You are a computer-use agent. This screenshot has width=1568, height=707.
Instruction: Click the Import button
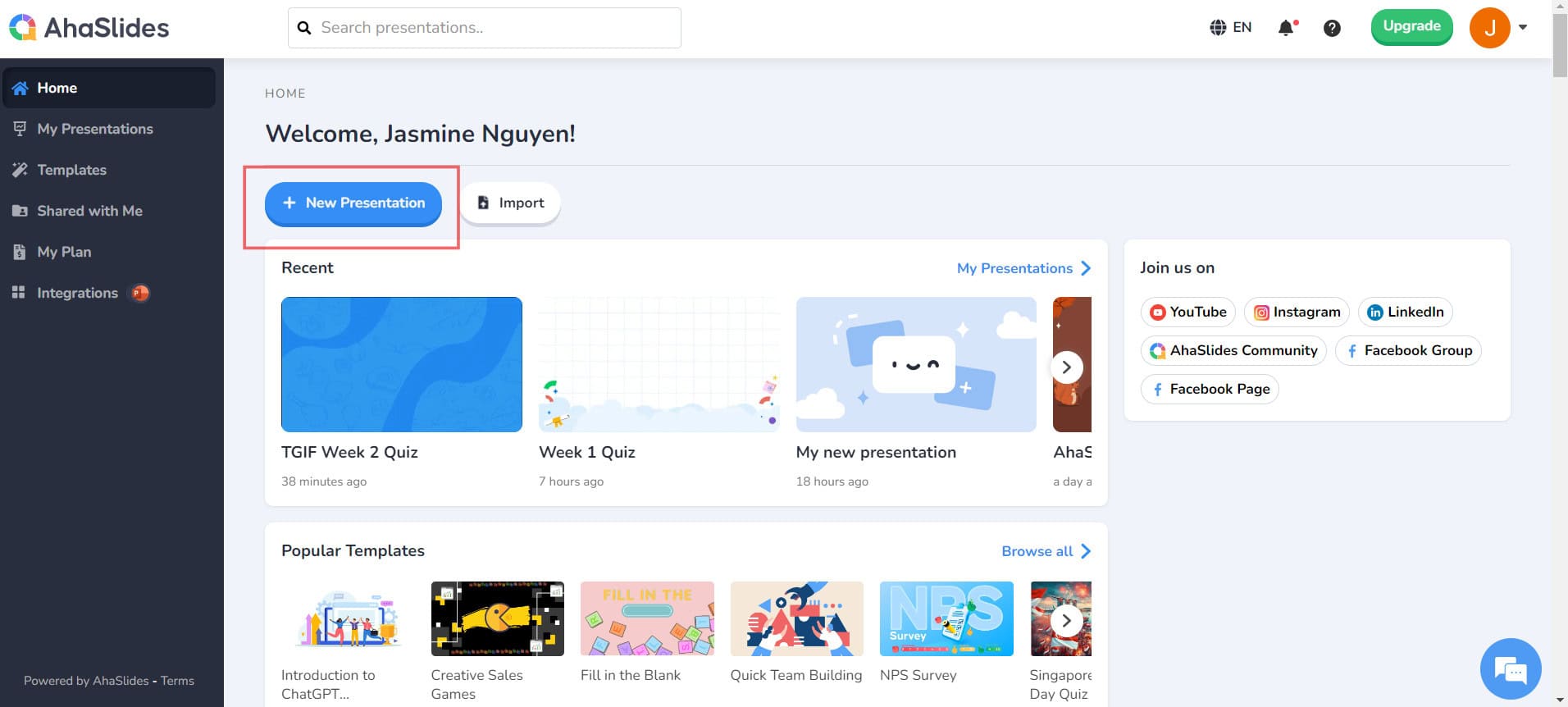(x=510, y=203)
